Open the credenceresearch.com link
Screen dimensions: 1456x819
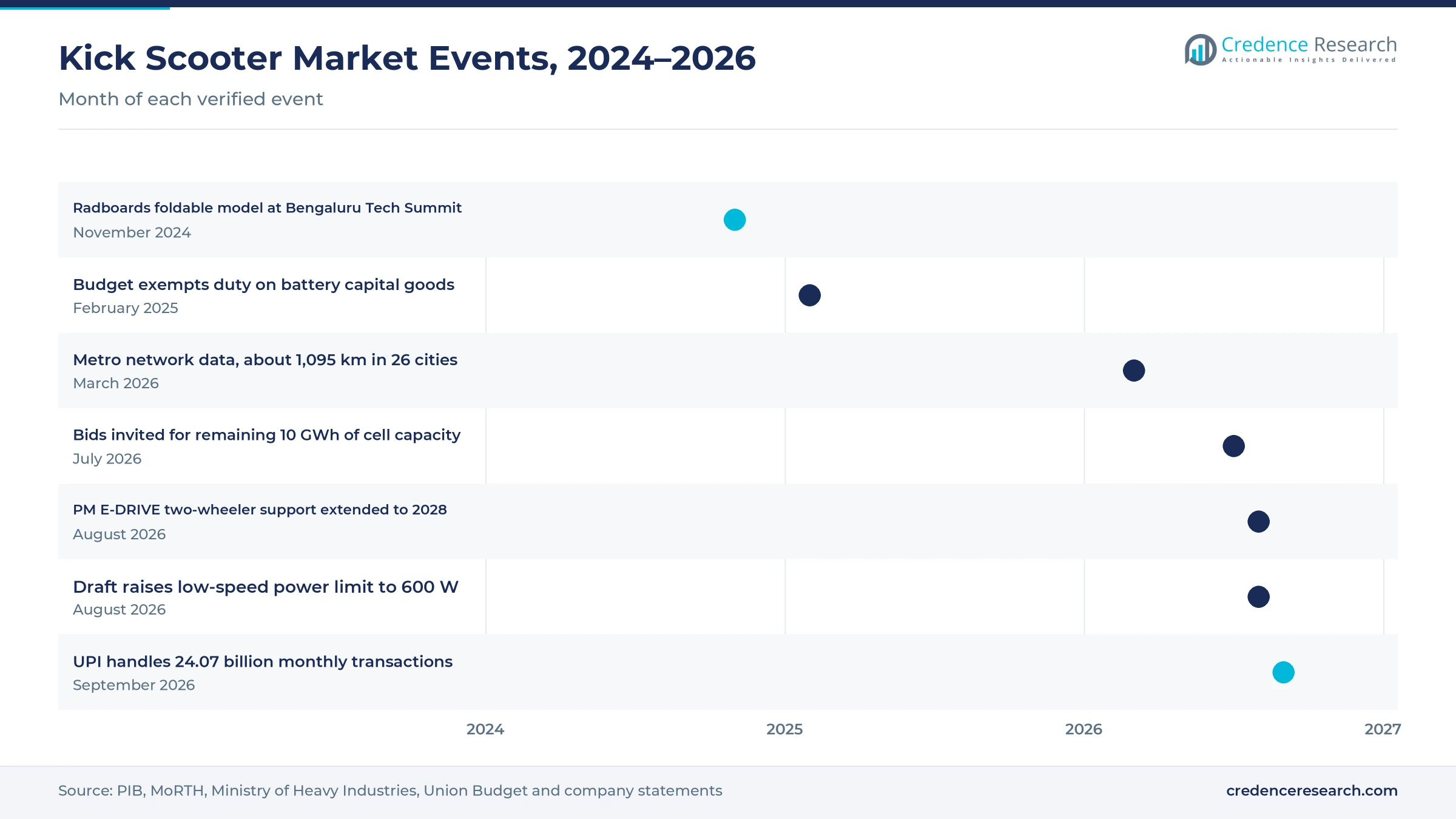[1312, 790]
